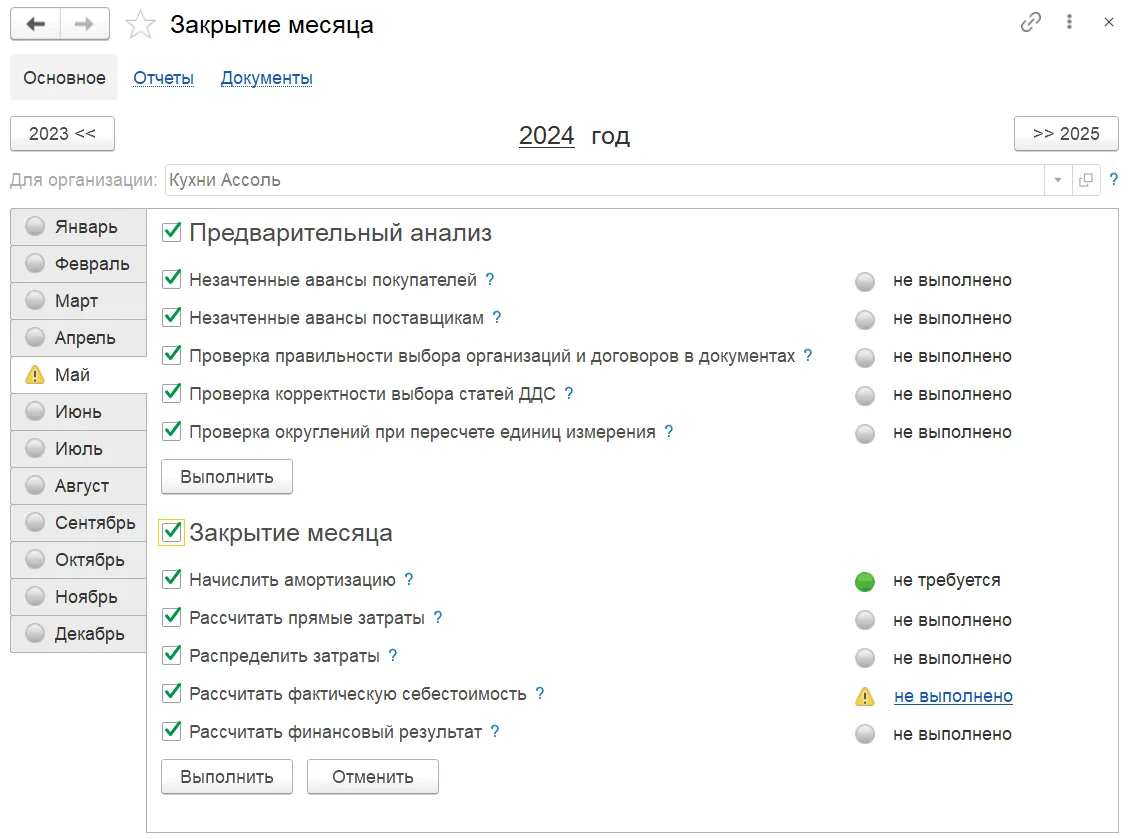
Task: Show help for Проверка корректности выбора статей ДДС
Action: click(x=569, y=393)
